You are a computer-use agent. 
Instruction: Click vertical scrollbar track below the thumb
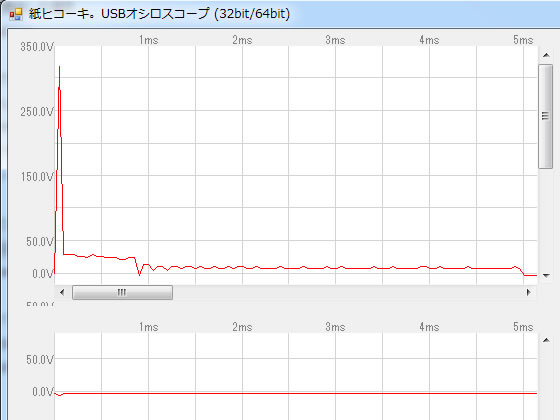click(x=545, y=218)
